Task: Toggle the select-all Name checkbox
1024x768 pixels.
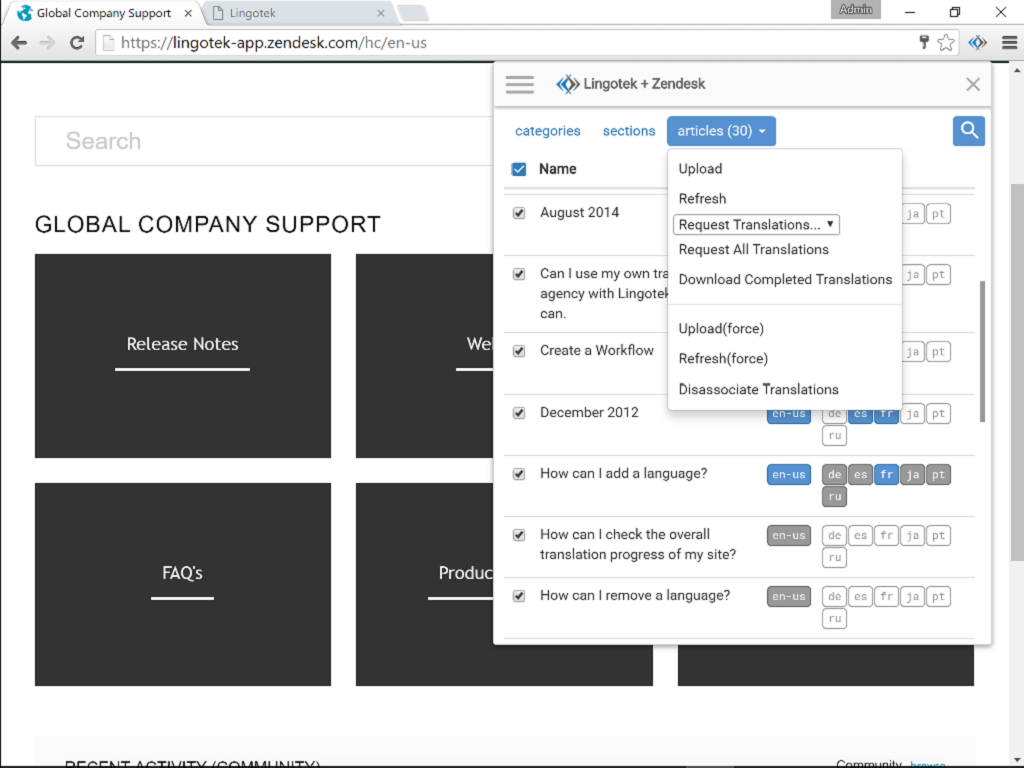Action: (x=519, y=169)
